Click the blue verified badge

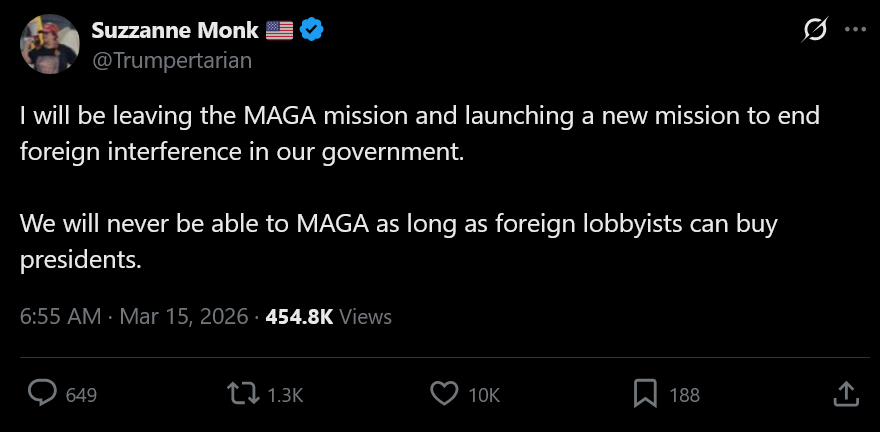click(x=311, y=30)
